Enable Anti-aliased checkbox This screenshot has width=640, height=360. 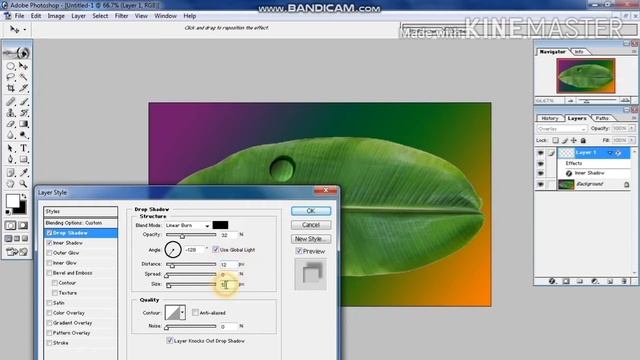pyautogui.click(x=195, y=313)
